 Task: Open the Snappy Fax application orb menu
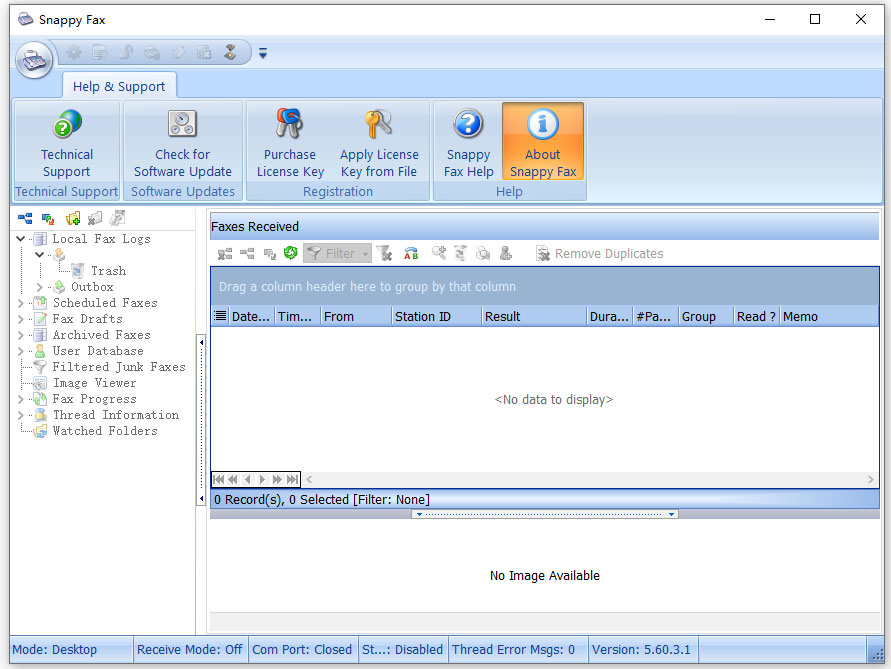point(34,59)
